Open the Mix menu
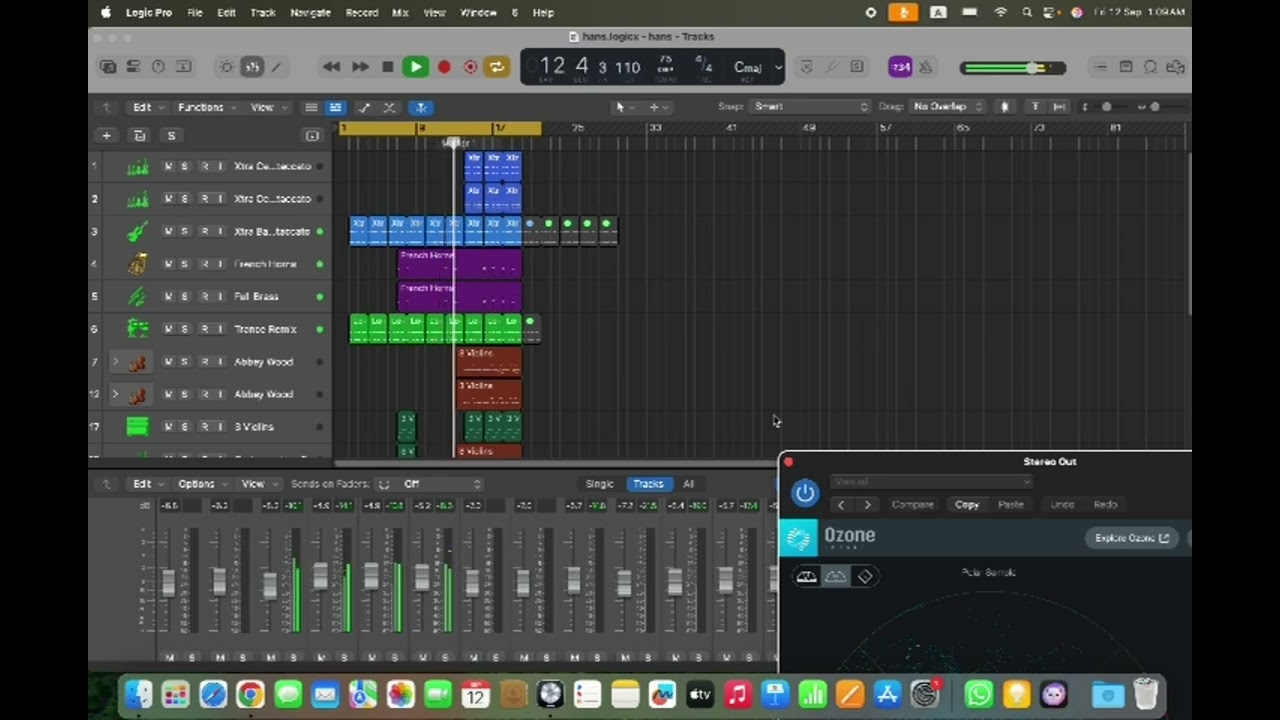The height and width of the screenshot is (720, 1280). pyautogui.click(x=400, y=12)
